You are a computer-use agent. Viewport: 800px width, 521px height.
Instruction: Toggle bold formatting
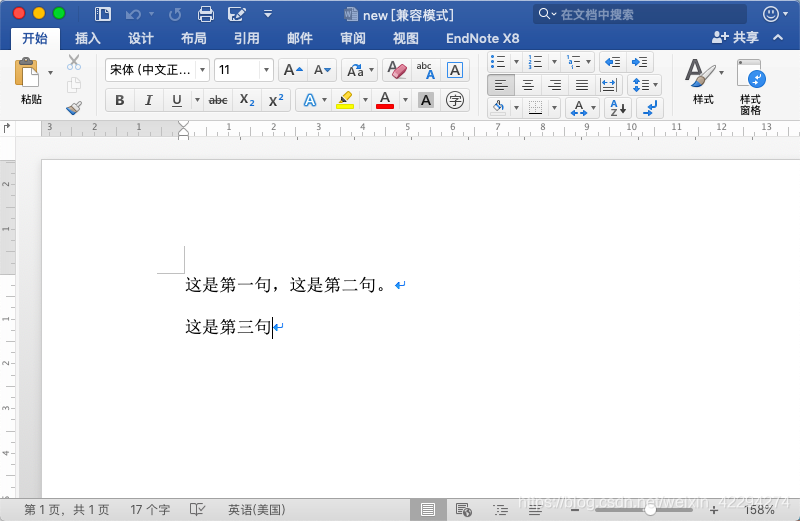pos(120,101)
